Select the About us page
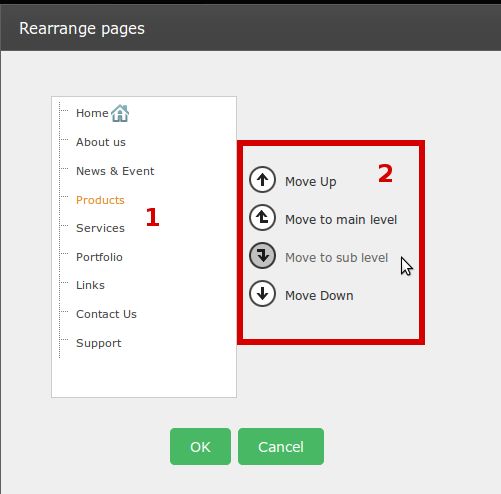The height and width of the screenshot is (494, 501). pyautogui.click(x=101, y=142)
